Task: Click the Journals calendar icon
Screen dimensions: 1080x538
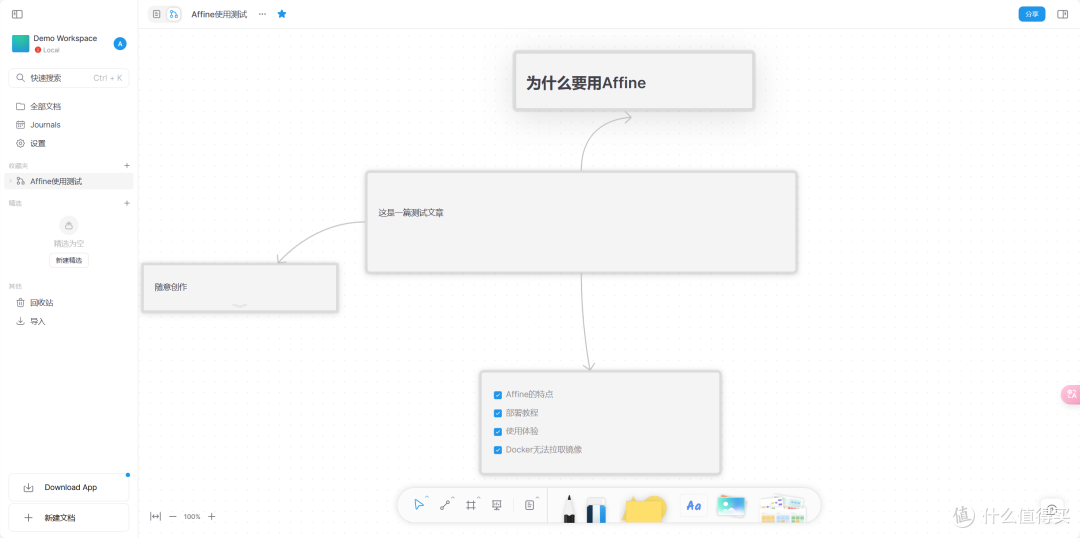Action: 21,125
